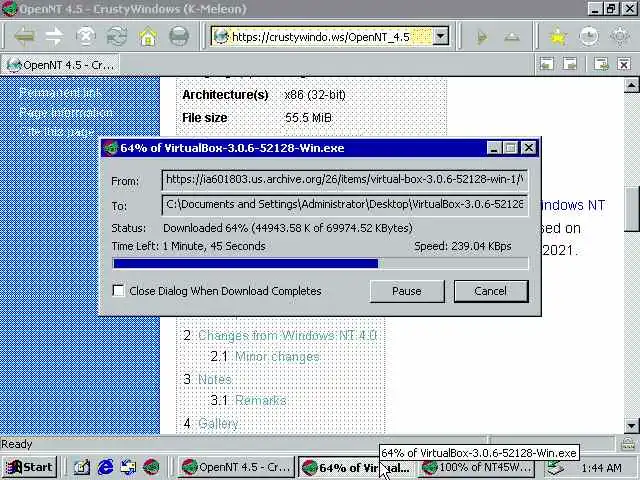Screen dimensions: 640x480
Task: Stop page loading with the Stop icon
Action: pos(85,36)
